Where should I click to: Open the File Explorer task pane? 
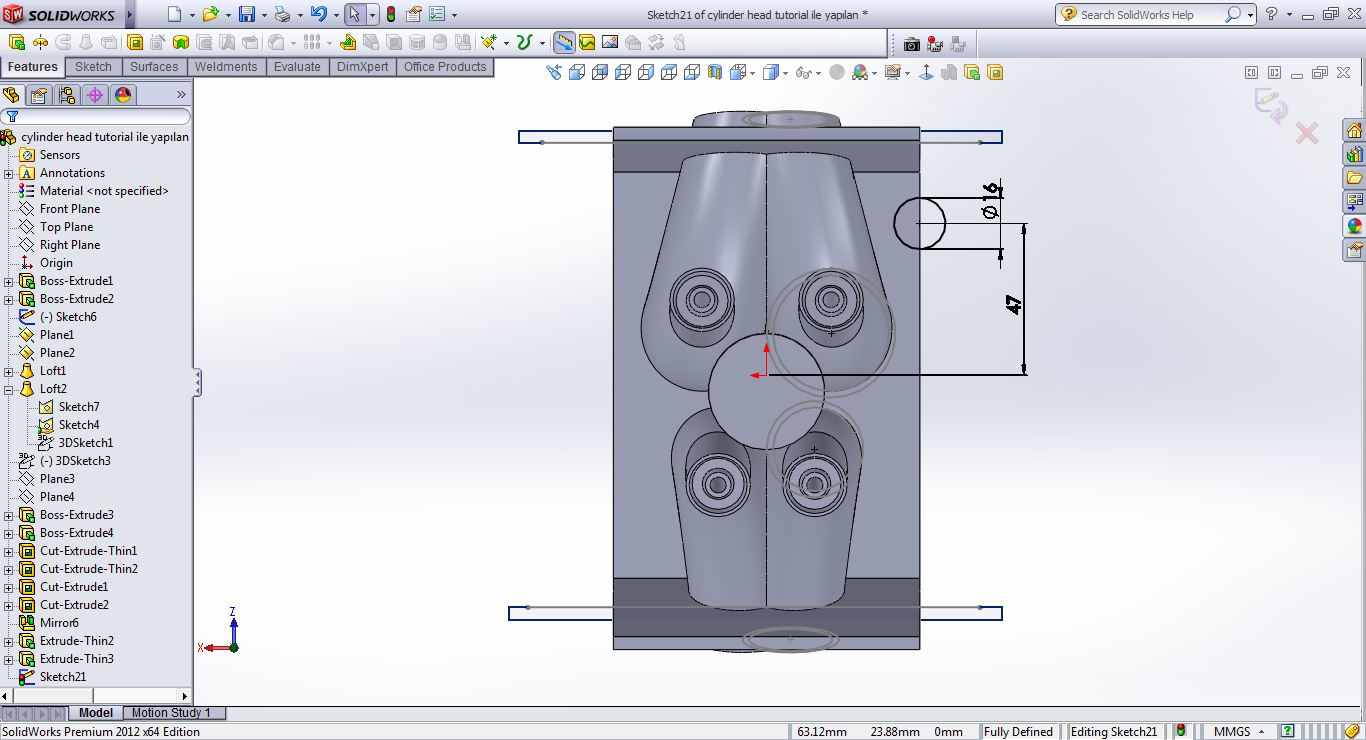coord(1354,178)
